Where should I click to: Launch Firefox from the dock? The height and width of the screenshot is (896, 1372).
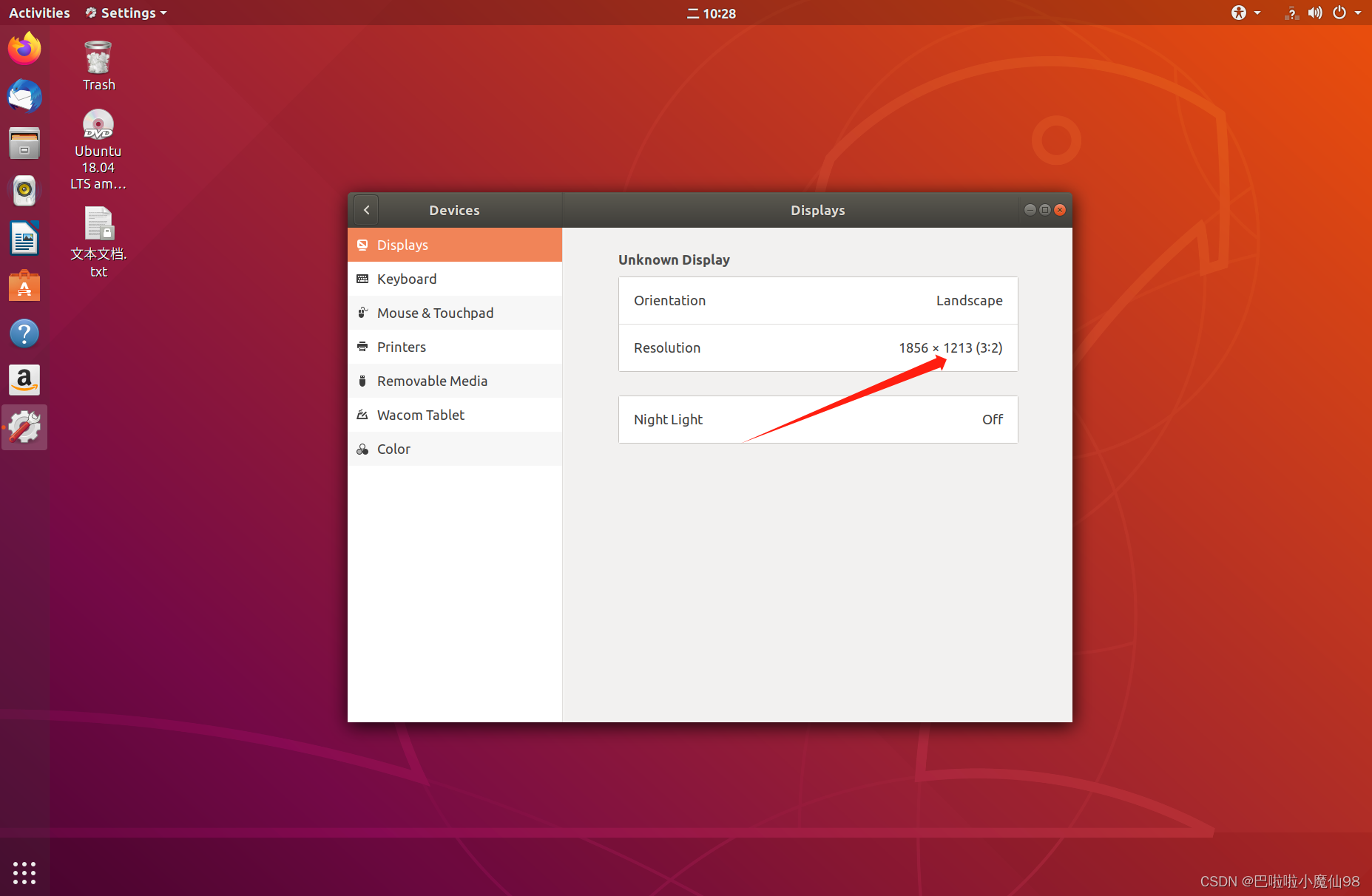pos(24,47)
